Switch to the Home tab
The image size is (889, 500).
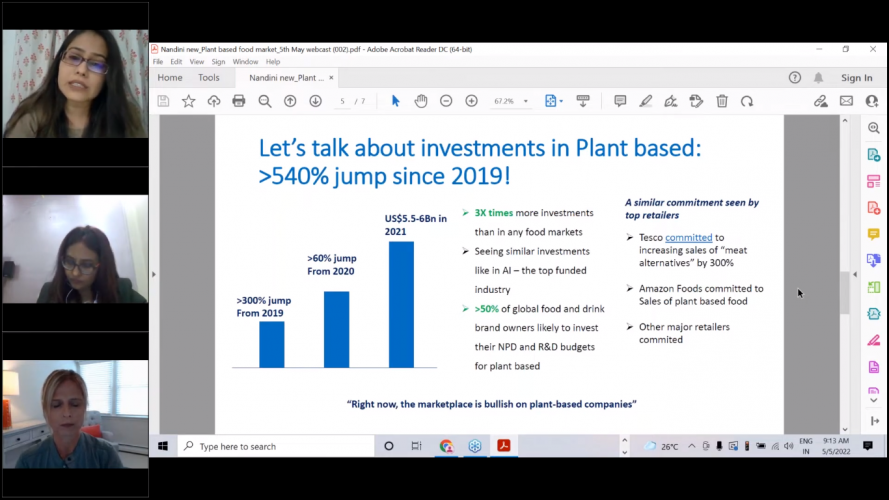(170, 78)
